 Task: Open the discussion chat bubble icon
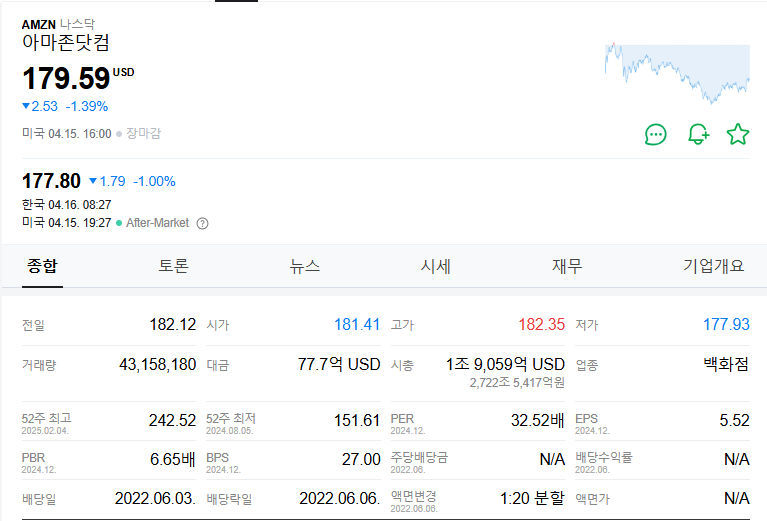click(655, 135)
